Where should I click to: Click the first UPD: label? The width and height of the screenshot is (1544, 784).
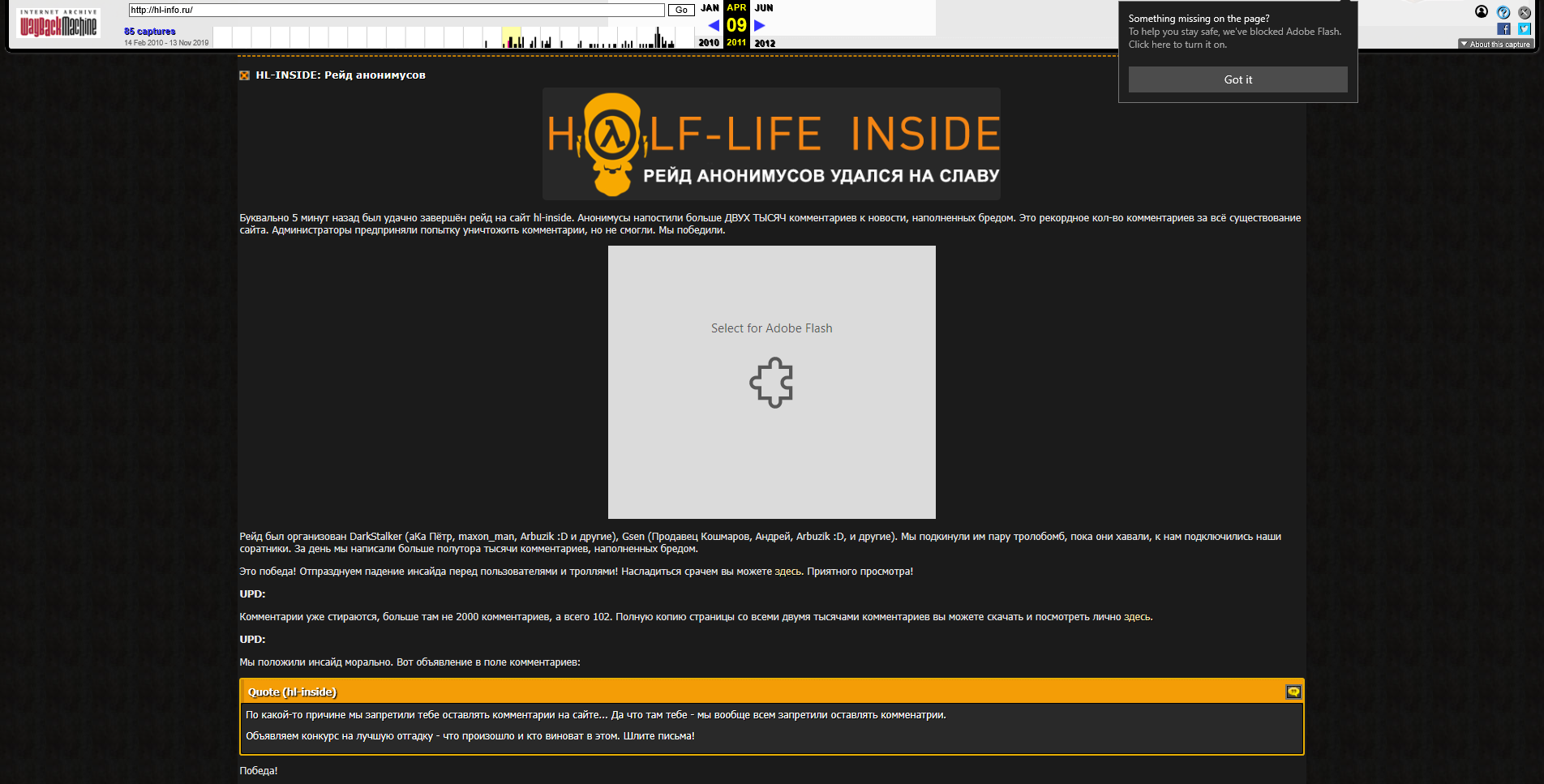[x=252, y=594]
